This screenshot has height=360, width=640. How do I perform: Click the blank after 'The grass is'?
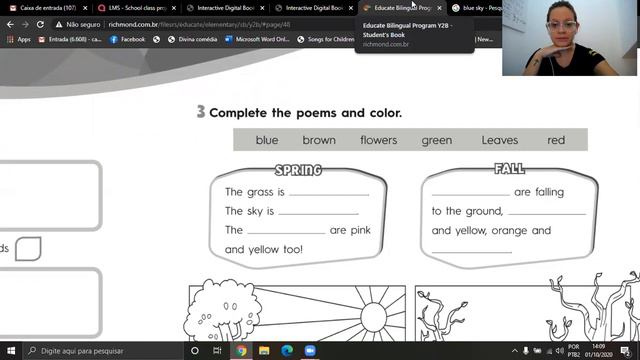pyautogui.click(x=329, y=192)
